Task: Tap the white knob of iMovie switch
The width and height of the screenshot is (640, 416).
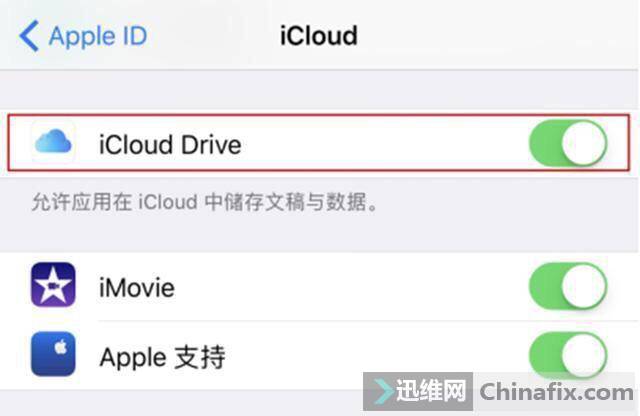Action: tap(584, 286)
